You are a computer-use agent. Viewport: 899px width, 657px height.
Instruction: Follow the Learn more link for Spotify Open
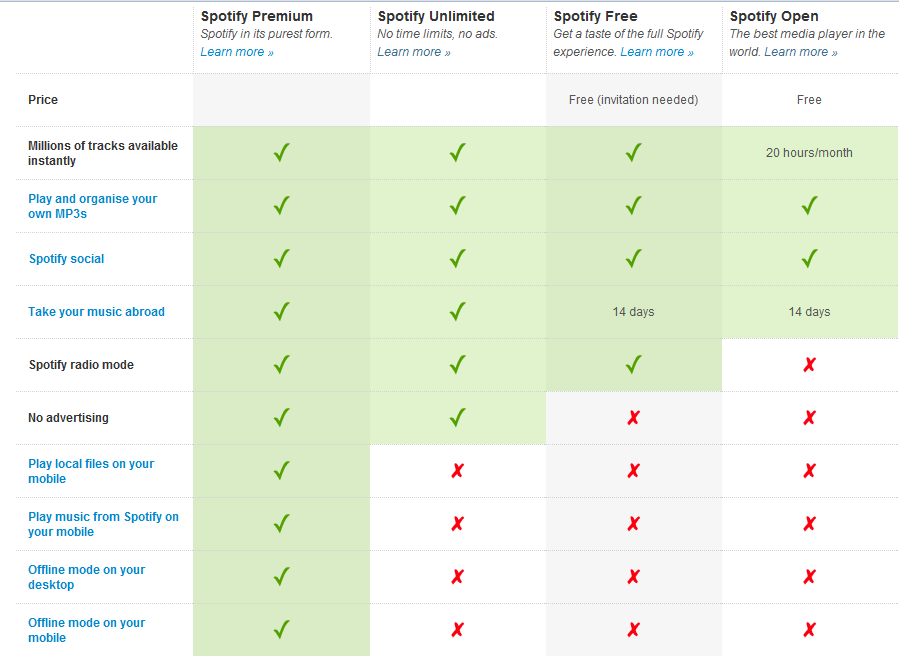click(x=801, y=52)
